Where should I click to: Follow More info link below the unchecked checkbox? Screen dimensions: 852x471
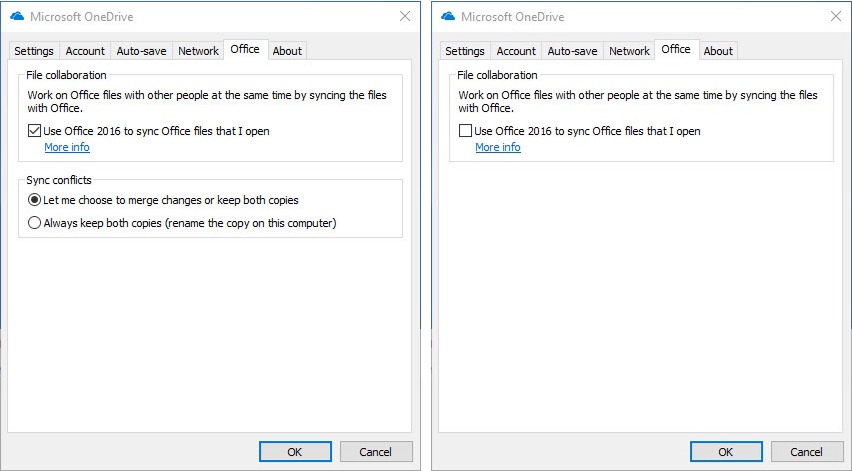tap(498, 147)
